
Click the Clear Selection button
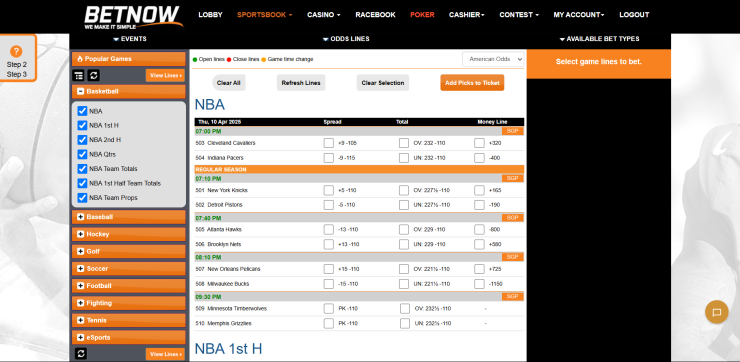click(383, 83)
